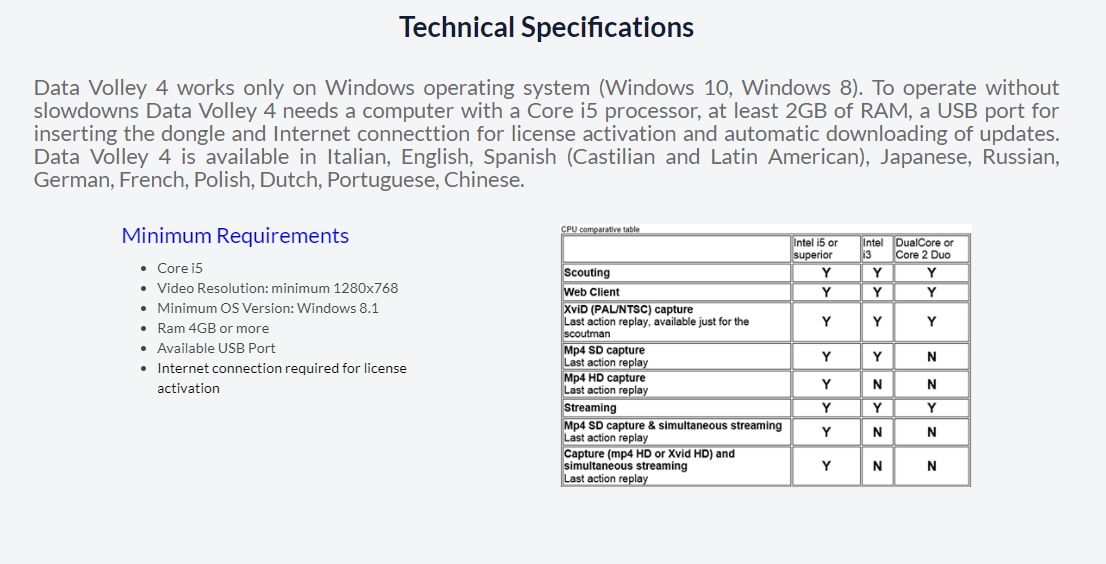The height and width of the screenshot is (564, 1106).
Task: Click the XviD (PAL/NTSC) capture row label
Action: click(628, 309)
